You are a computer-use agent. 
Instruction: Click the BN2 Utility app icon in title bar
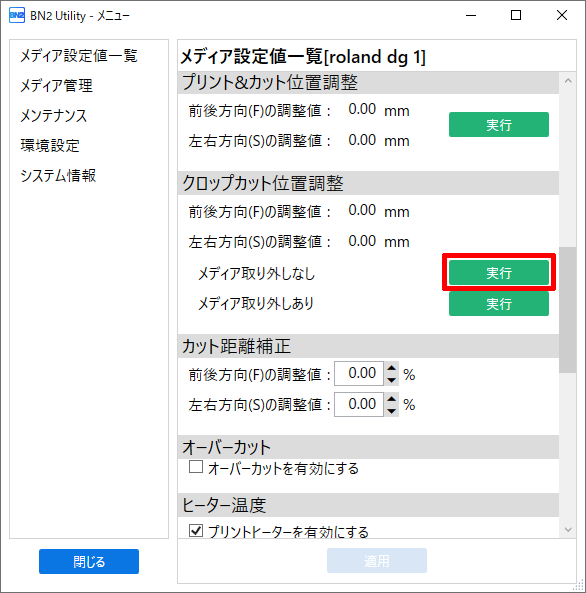(x=17, y=16)
